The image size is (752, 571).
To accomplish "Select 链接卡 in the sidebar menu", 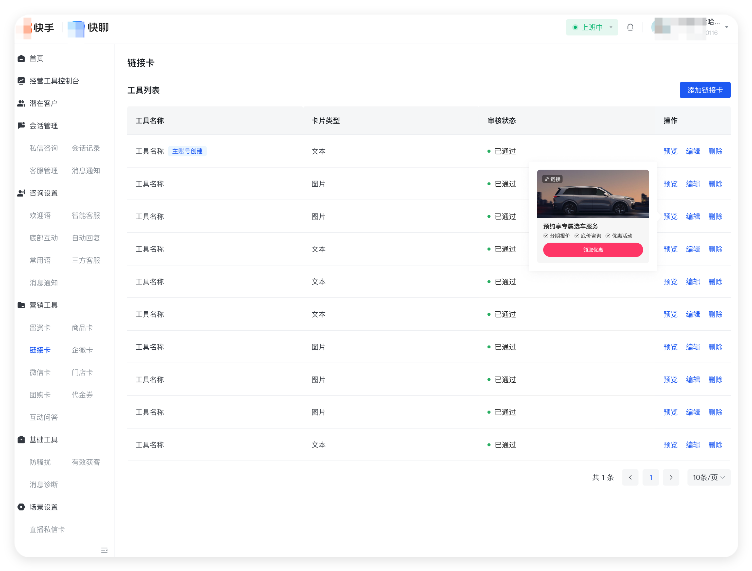I will tap(39, 350).
